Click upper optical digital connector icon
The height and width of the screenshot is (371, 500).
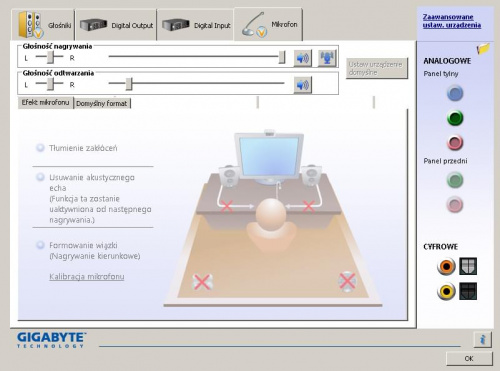pos(468,266)
